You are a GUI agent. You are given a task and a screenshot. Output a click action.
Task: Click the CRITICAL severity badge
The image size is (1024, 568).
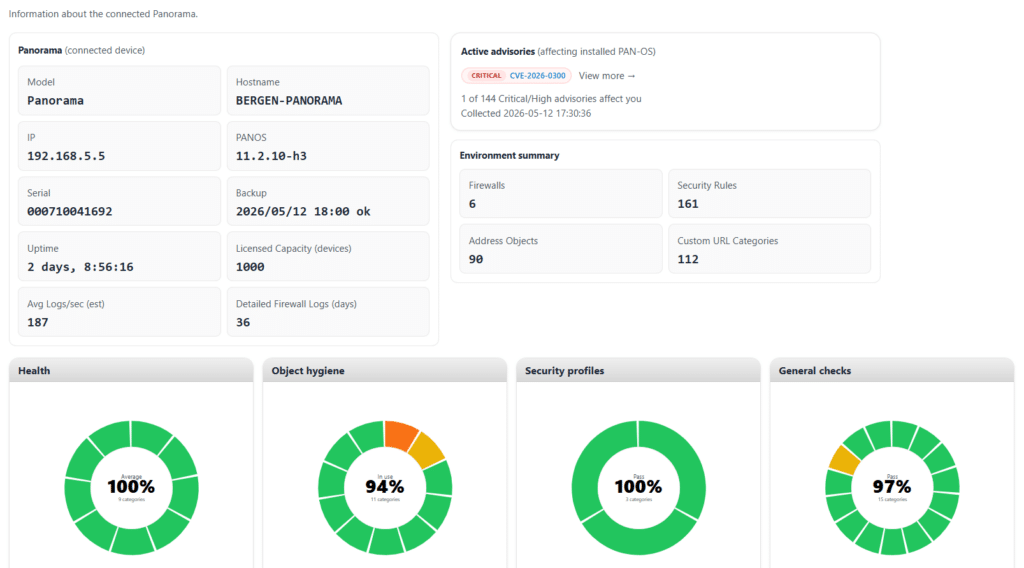(486, 76)
